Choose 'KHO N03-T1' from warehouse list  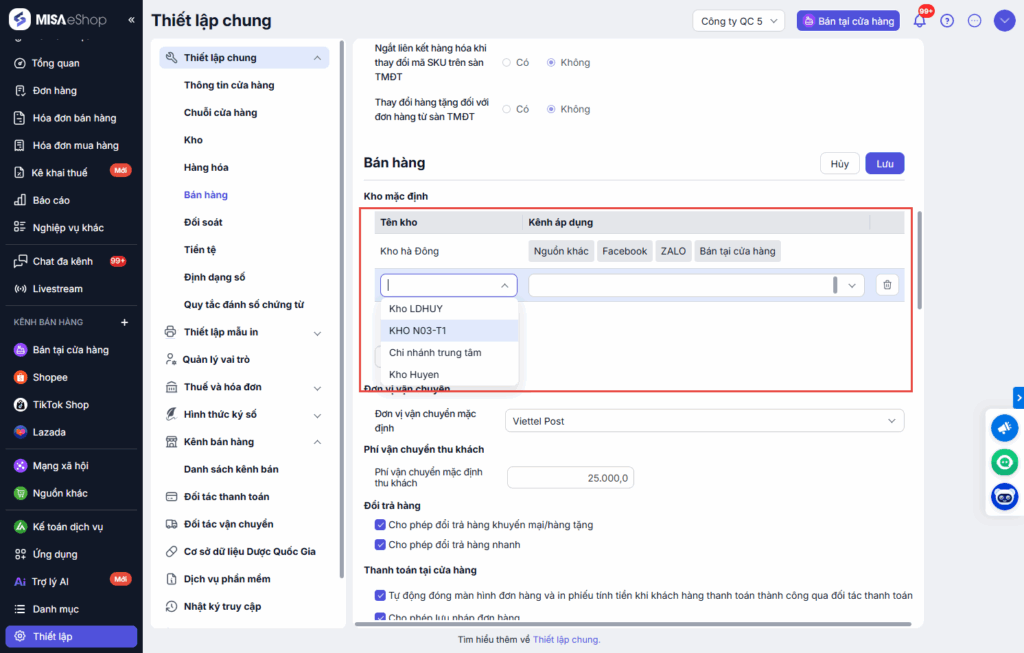418,330
